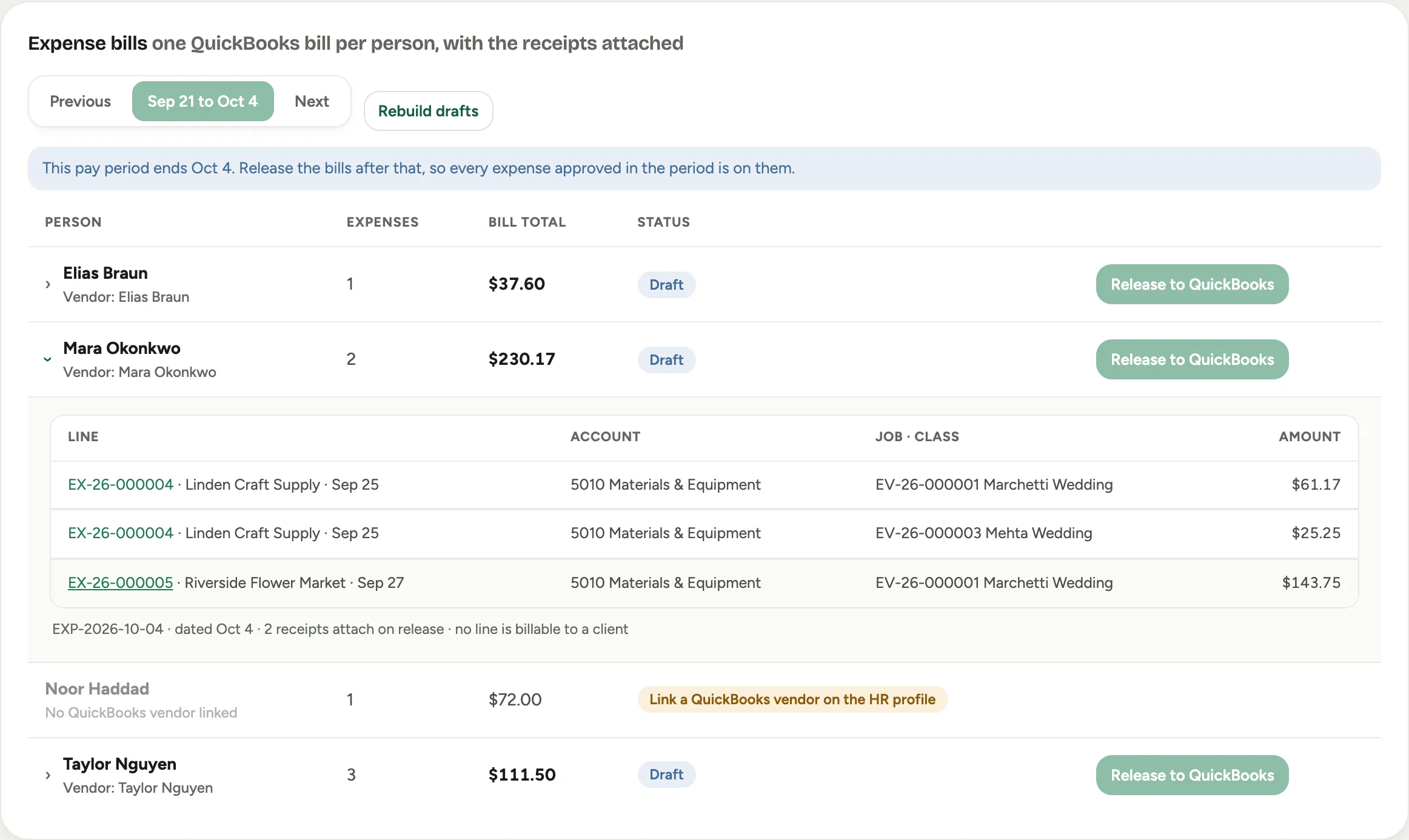Open the EX-26-000005 expense link
This screenshot has width=1409, height=840.
pos(120,582)
